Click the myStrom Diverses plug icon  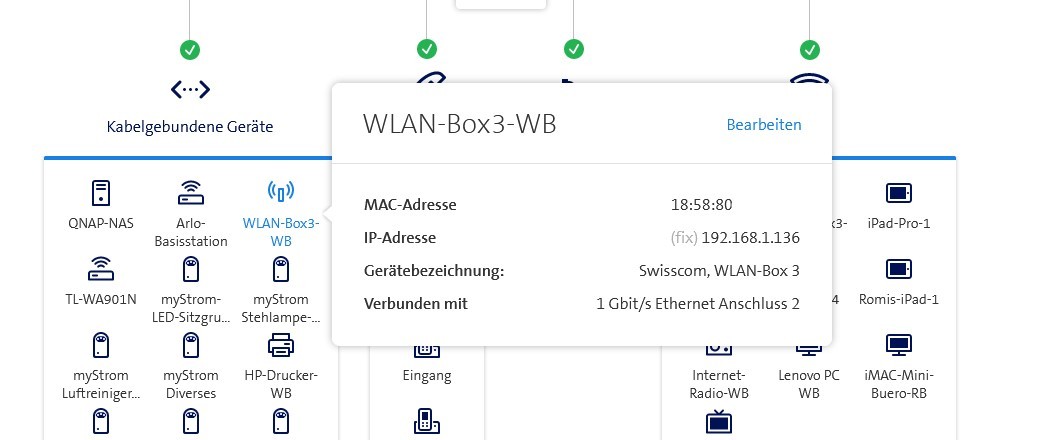(190, 346)
